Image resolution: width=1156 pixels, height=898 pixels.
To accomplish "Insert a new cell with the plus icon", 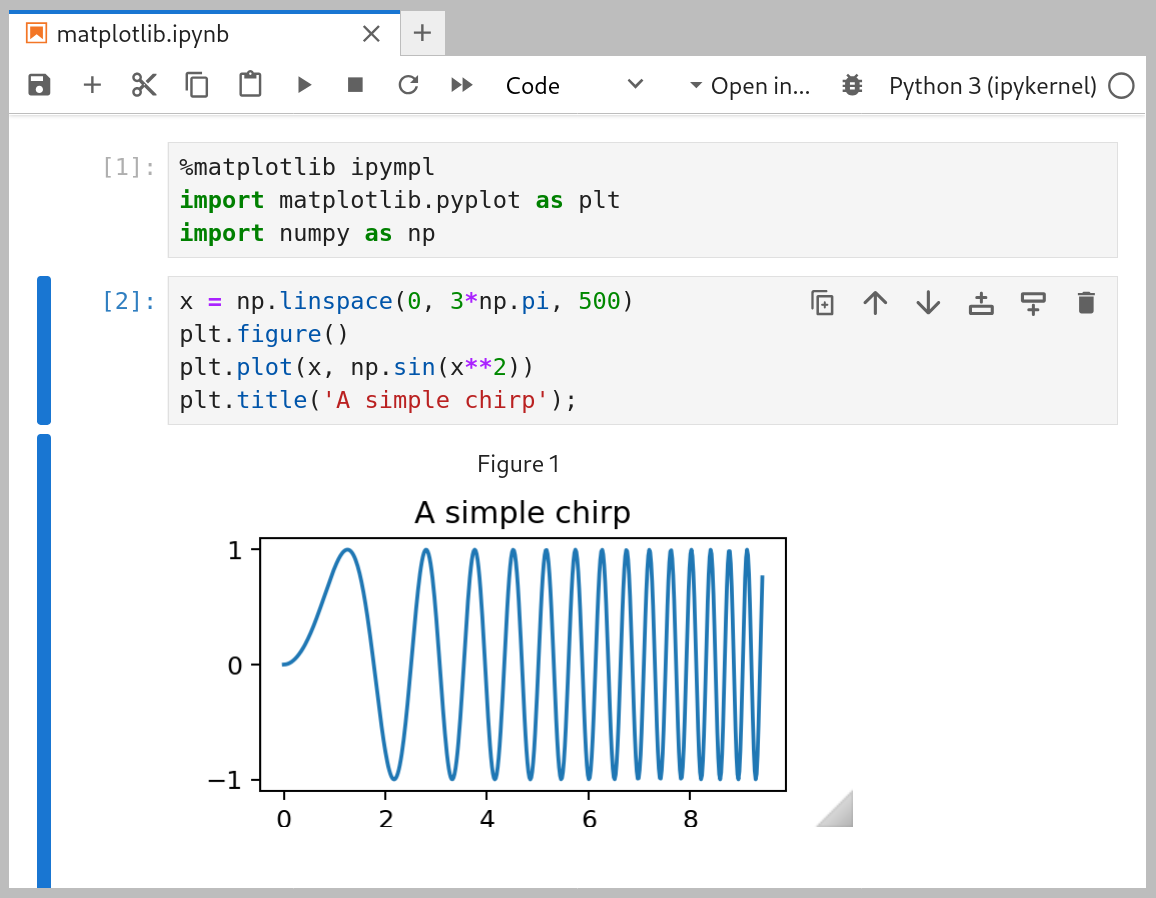I will tap(92, 86).
